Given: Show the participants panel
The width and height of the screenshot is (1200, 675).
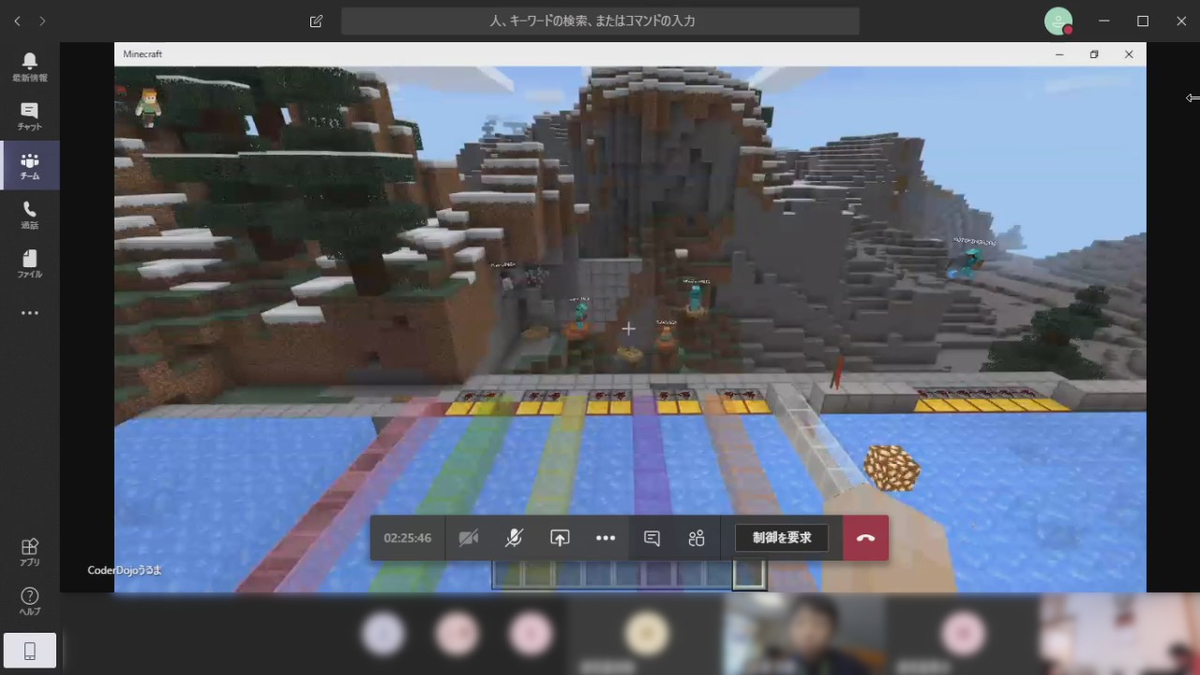Looking at the screenshot, I should pos(697,538).
